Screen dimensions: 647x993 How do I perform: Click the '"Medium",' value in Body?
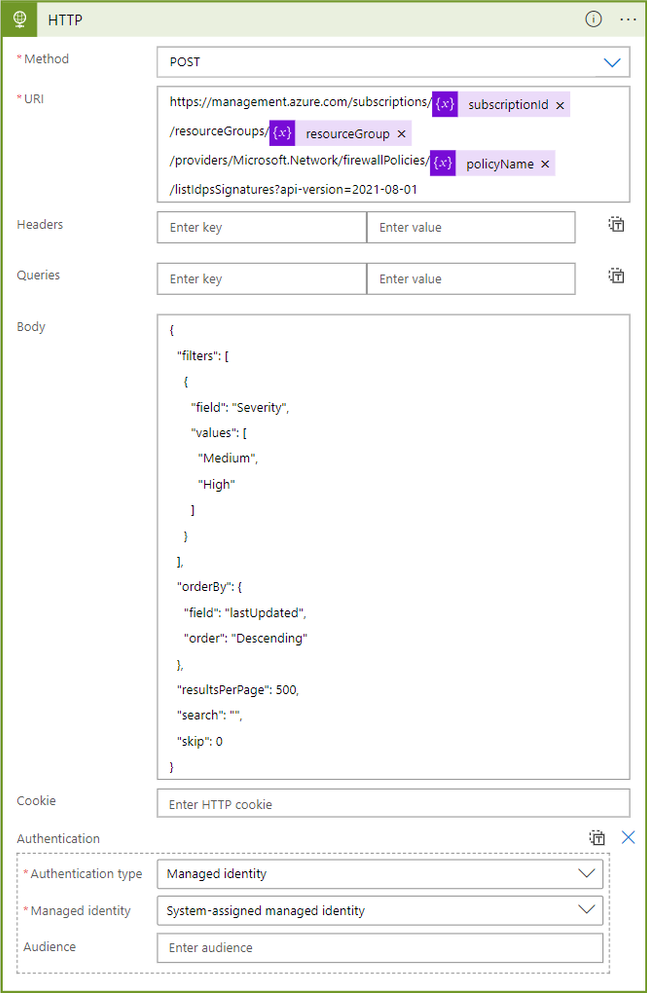(228, 459)
